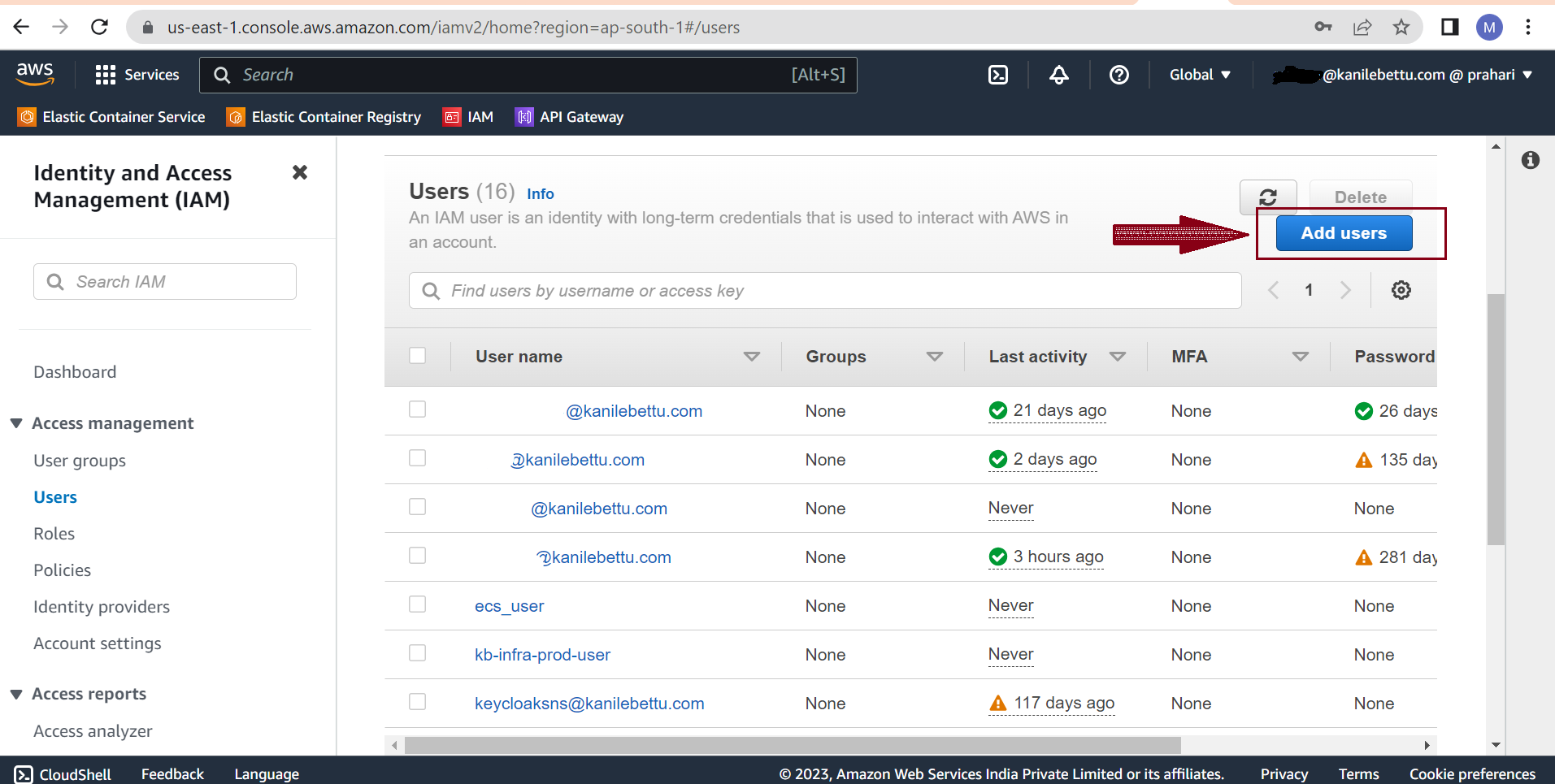1555x784 pixels.
Task: Focus the AWS top search bar
Action: (528, 75)
